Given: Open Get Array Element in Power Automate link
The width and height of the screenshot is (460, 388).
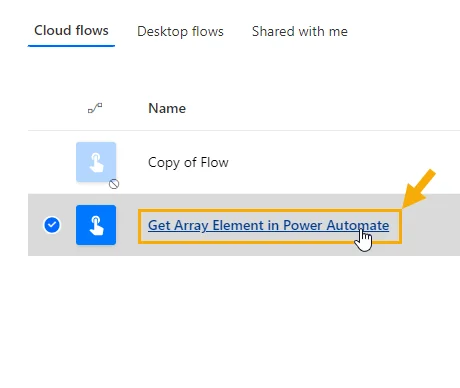Looking at the screenshot, I should (268, 225).
